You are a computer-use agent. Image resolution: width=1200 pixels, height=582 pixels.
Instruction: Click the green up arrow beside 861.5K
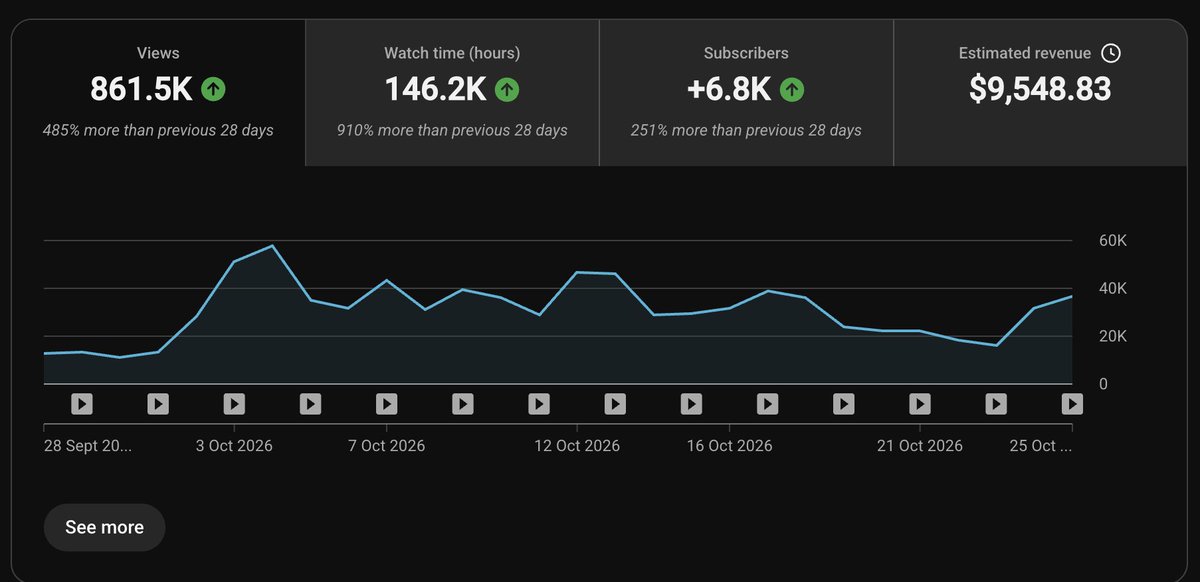pos(213,89)
